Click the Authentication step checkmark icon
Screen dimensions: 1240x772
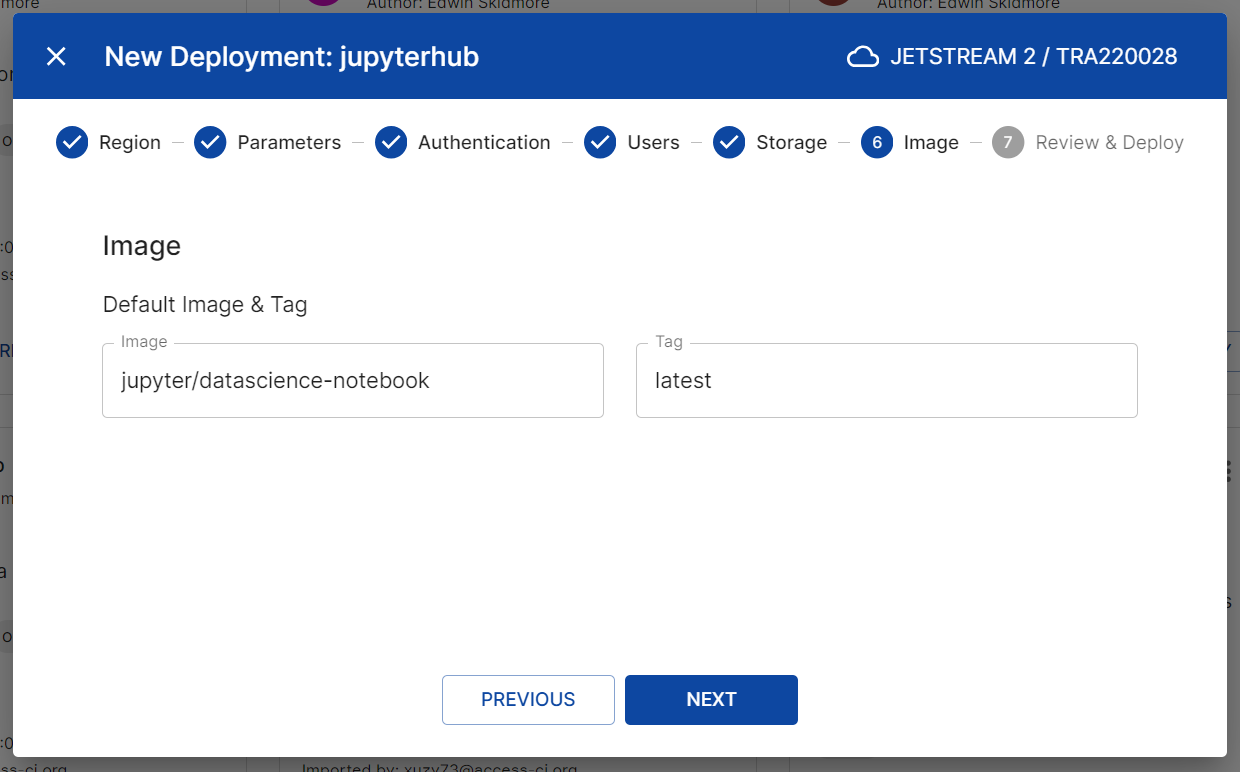click(391, 143)
